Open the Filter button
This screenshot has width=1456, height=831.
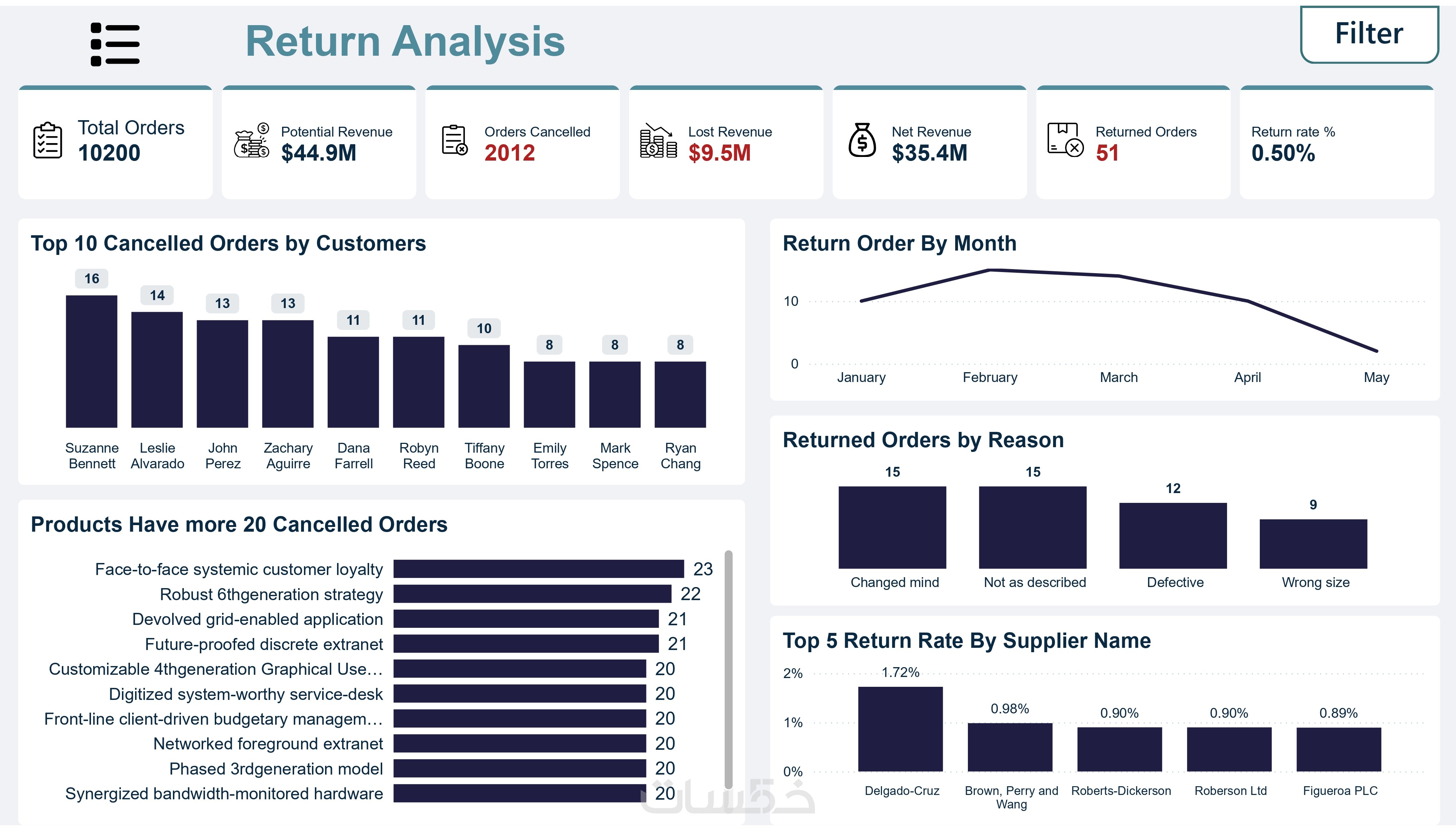1369,34
